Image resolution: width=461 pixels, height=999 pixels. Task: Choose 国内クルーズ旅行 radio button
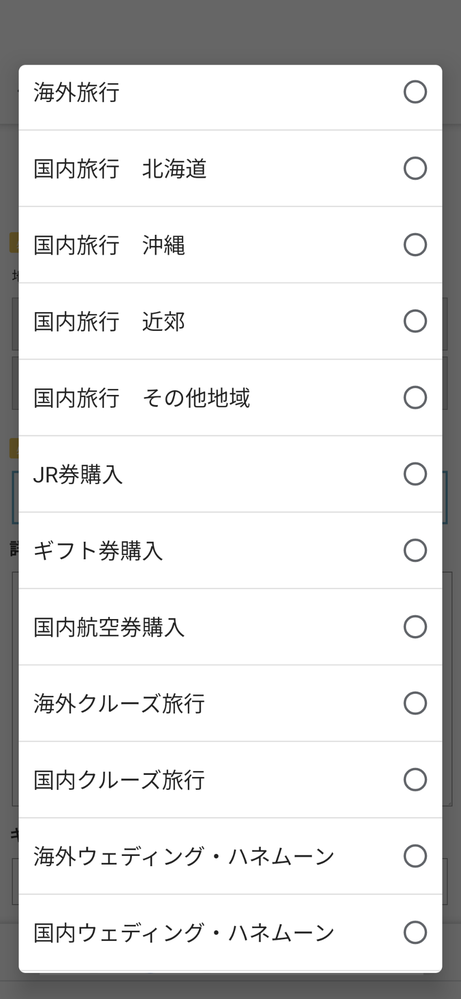pos(415,780)
